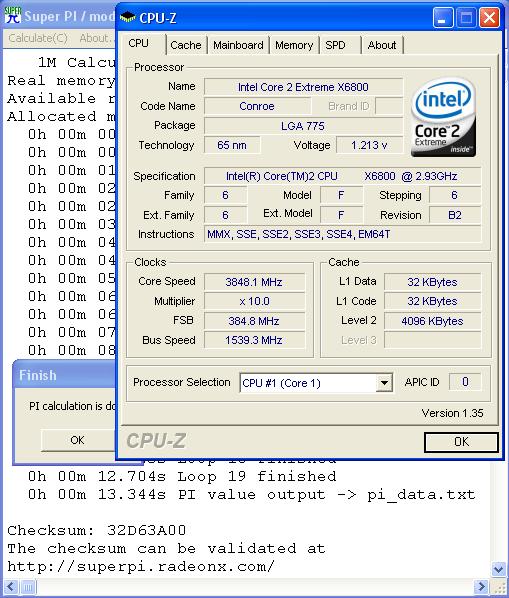Click the Ext. Model value 'F'

[341, 215]
